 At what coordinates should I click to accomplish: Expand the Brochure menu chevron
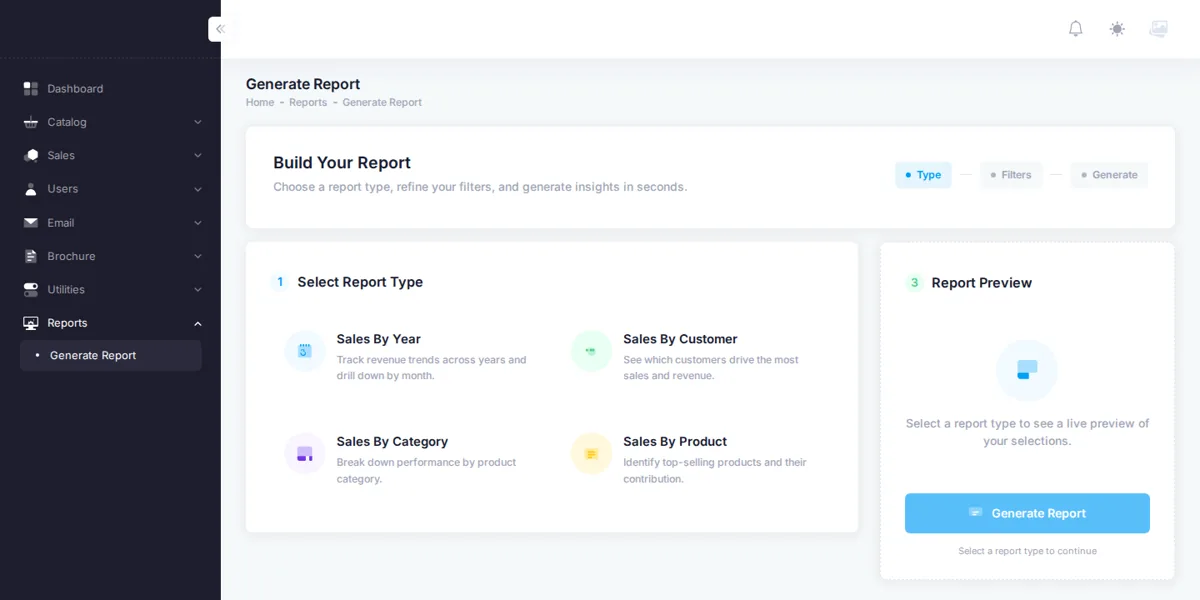tap(198, 256)
